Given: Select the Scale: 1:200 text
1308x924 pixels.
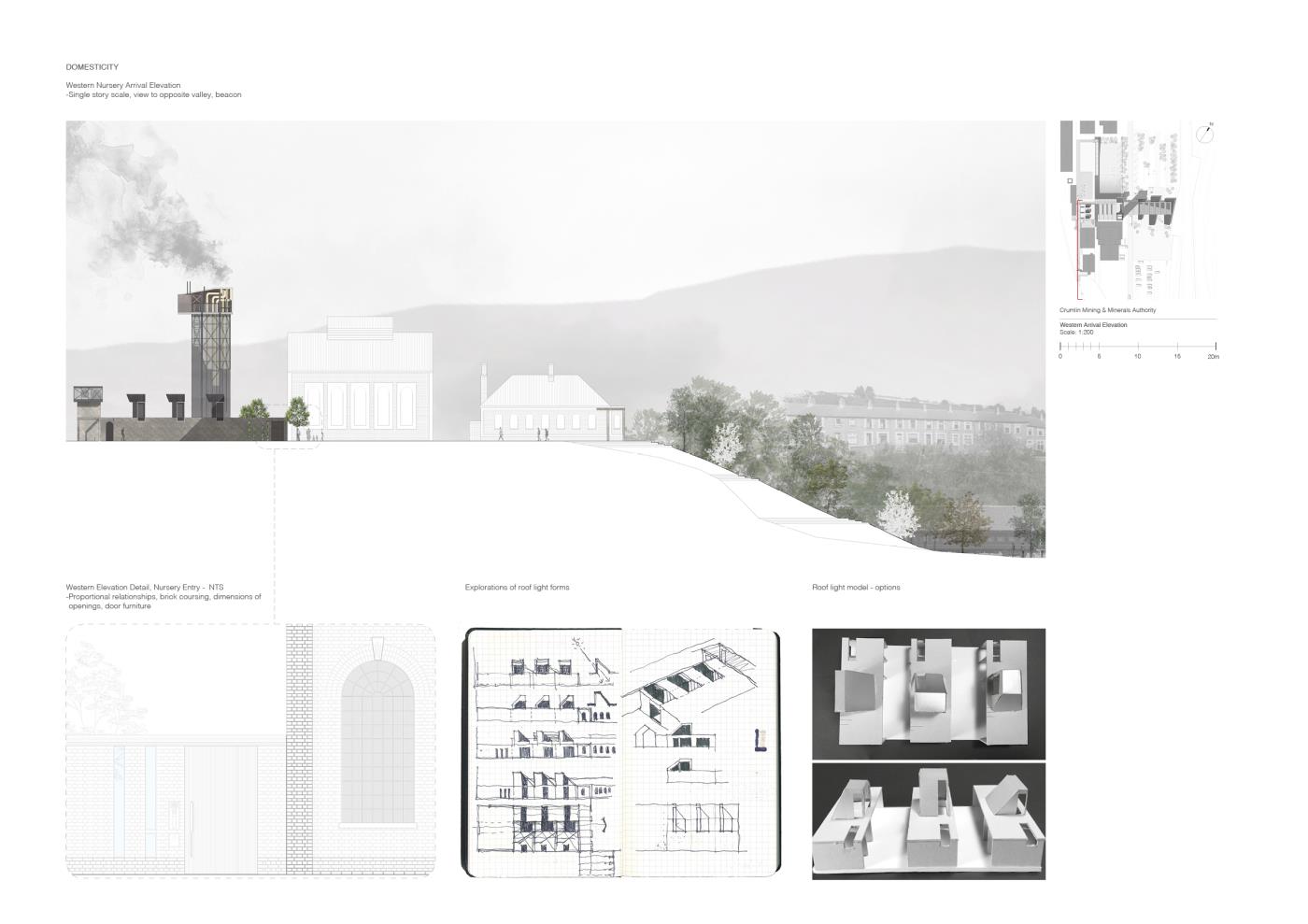Looking at the screenshot, I should click(1076, 333).
